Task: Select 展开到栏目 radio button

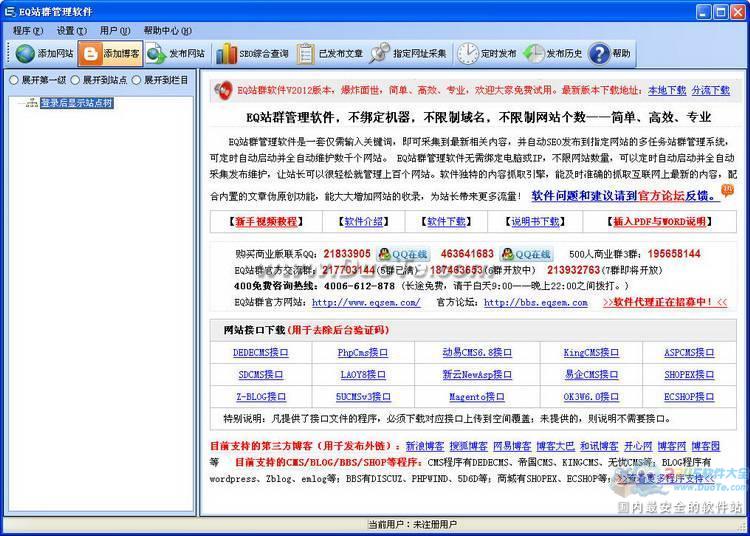Action: click(x=136, y=80)
